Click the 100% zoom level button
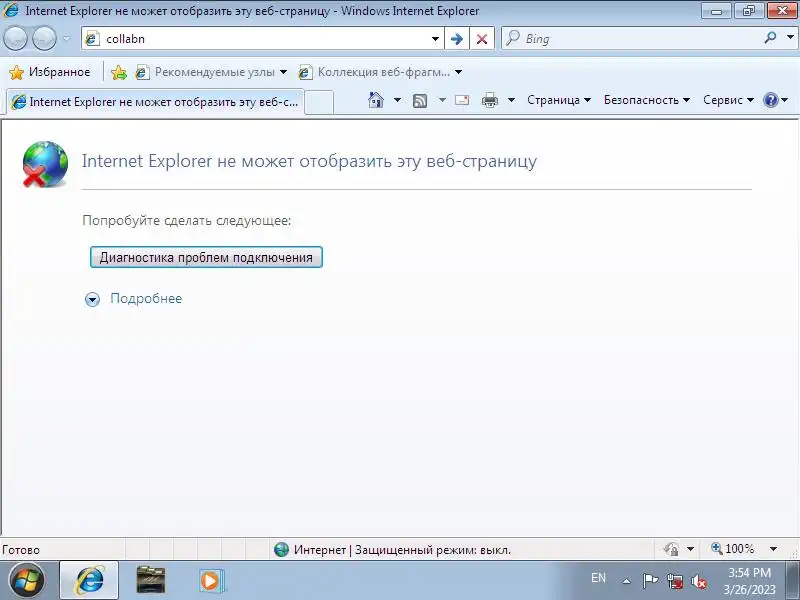 pos(733,549)
